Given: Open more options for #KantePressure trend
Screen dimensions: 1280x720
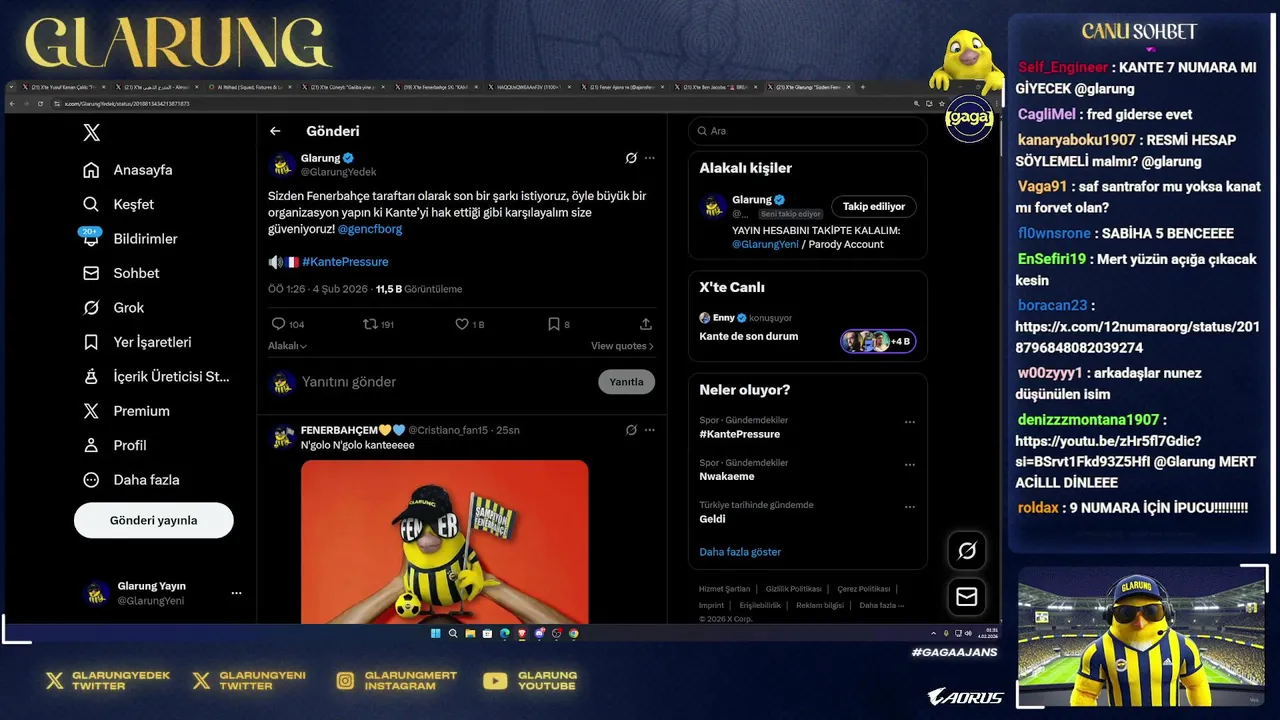Looking at the screenshot, I should pyautogui.click(x=910, y=422).
